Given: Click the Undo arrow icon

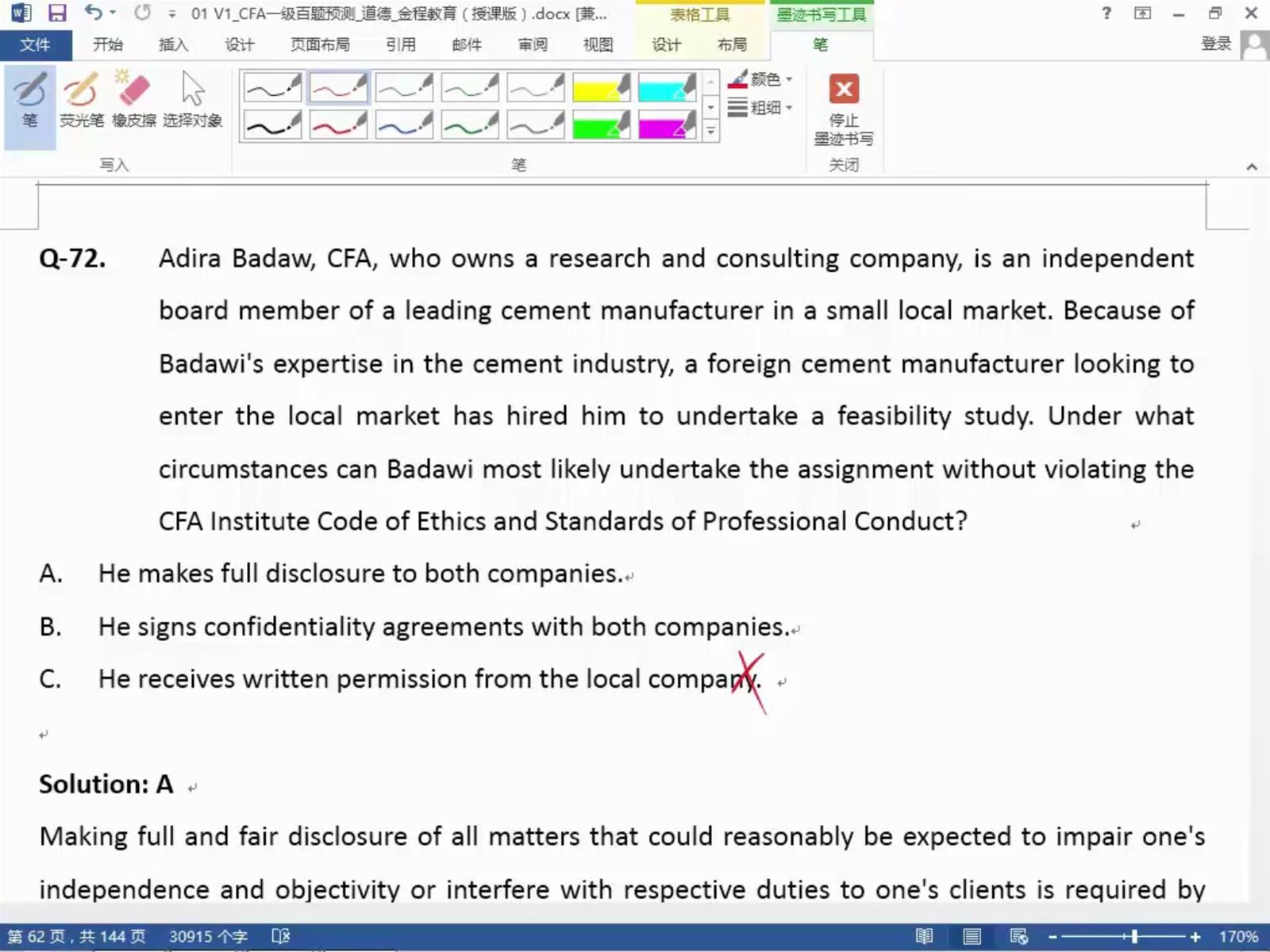Looking at the screenshot, I should click(x=94, y=13).
